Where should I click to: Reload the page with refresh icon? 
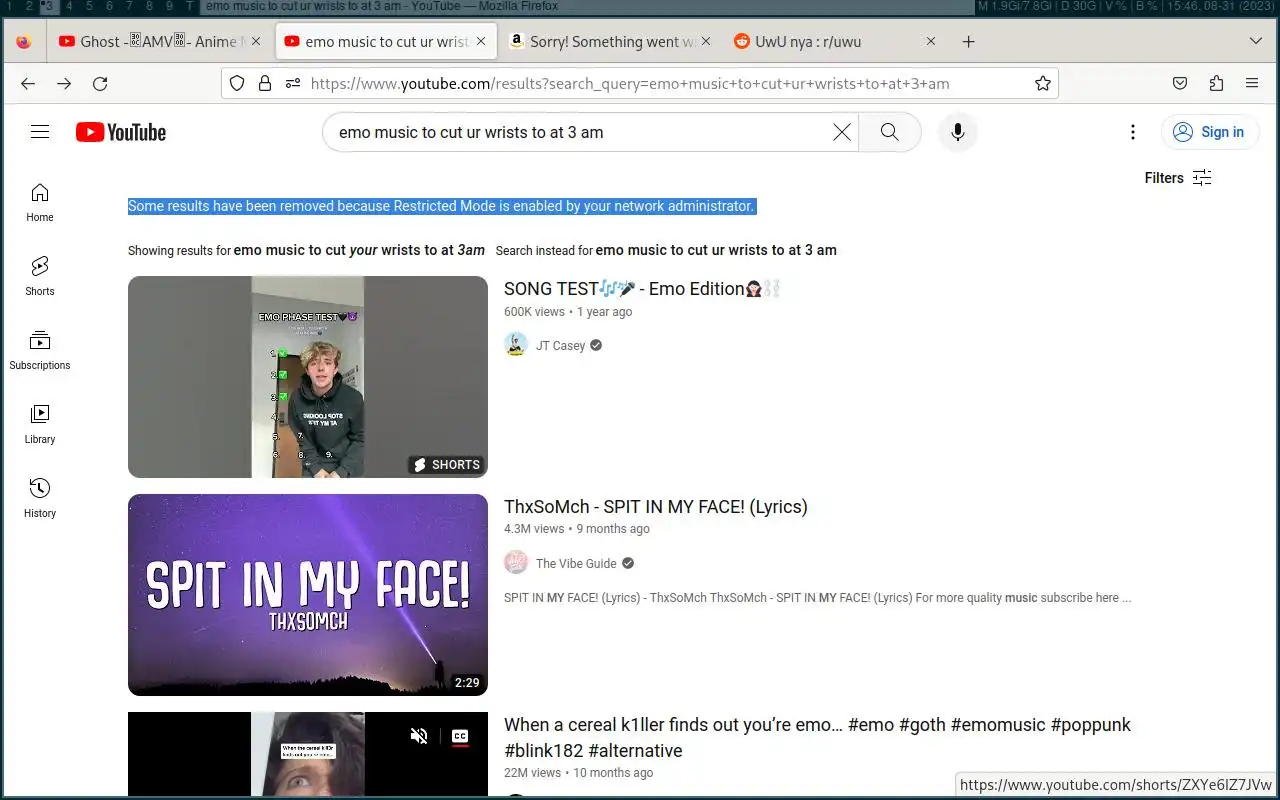[100, 84]
